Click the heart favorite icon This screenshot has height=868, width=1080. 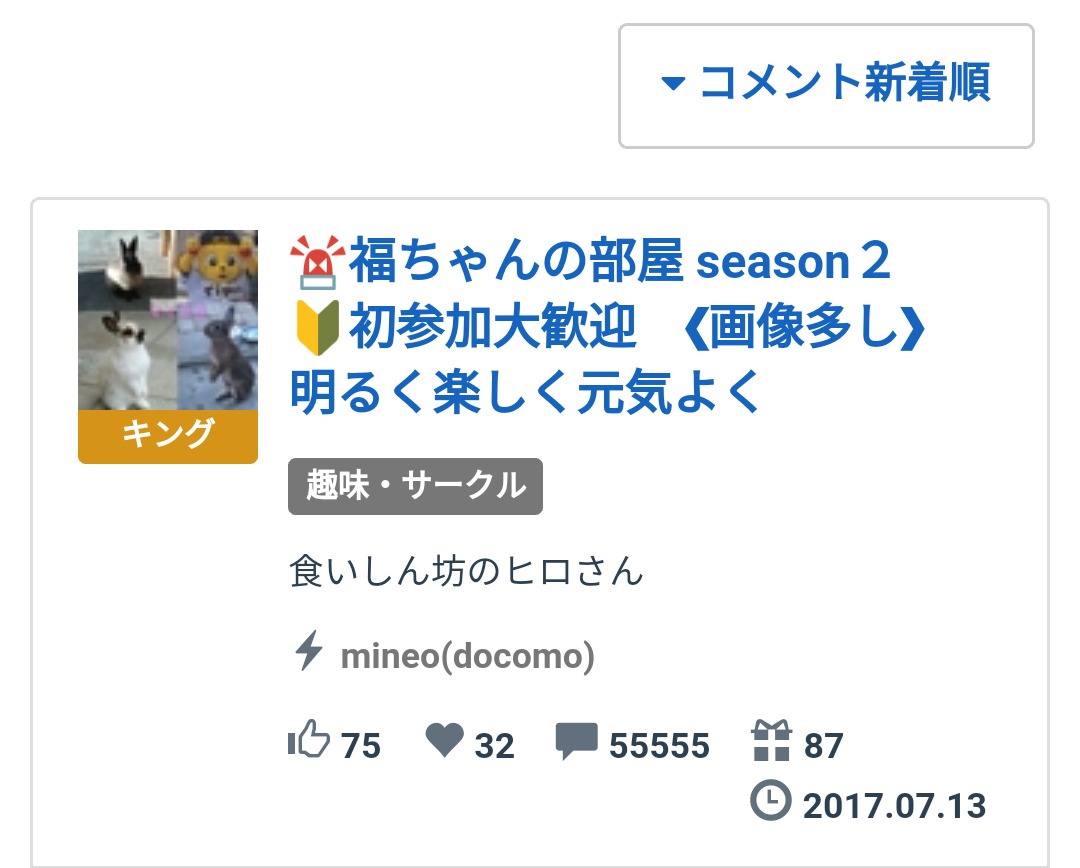coord(444,741)
